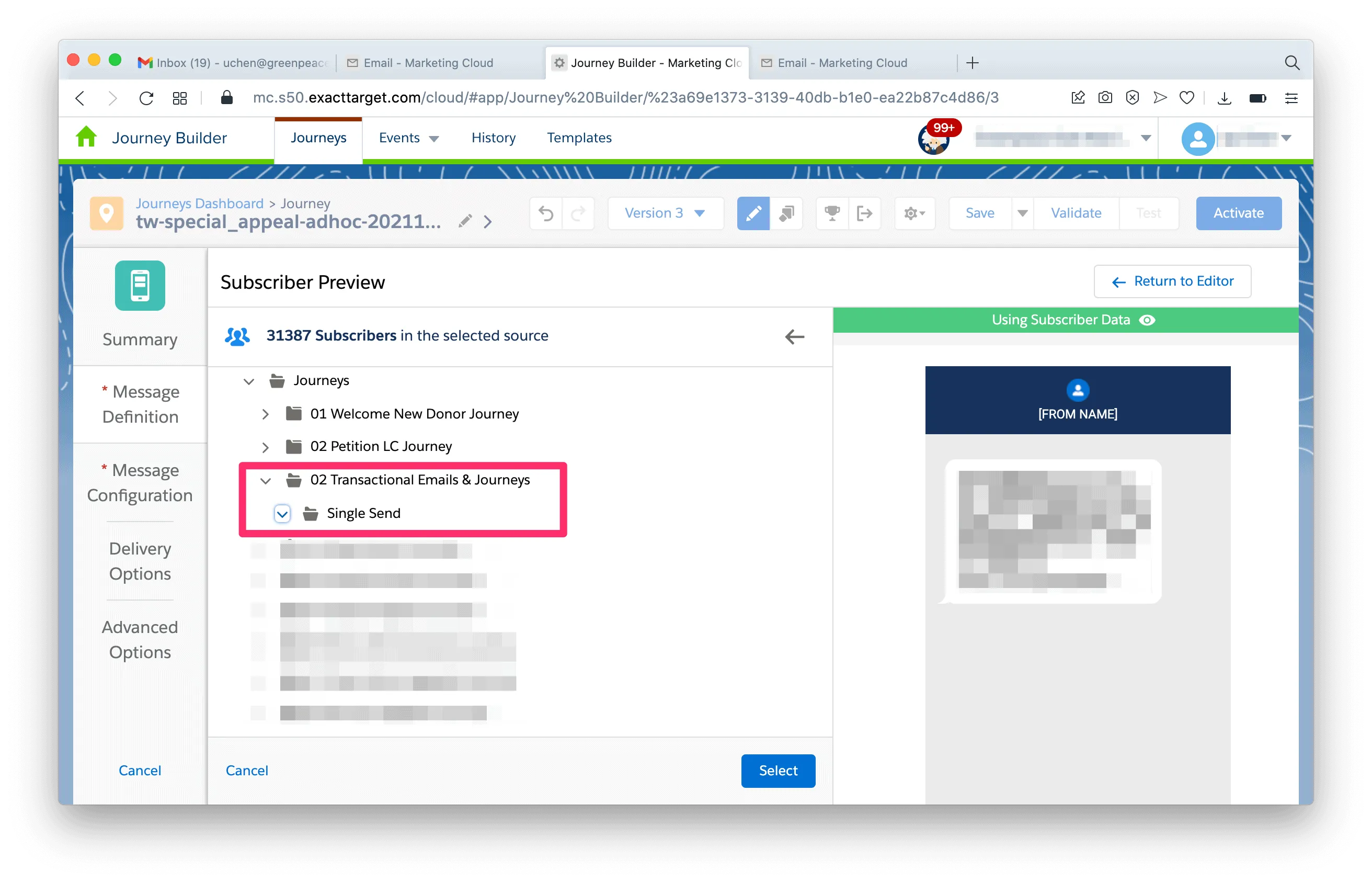The height and width of the screenshot is (882, 1372).
Task: Go to Message Configuration step
Action: point(140,483)
